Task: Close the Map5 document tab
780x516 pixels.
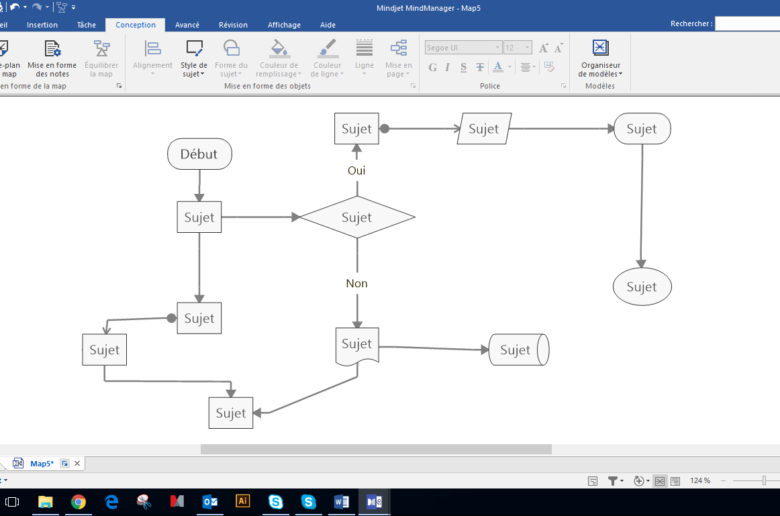Action: click(77, 463)
